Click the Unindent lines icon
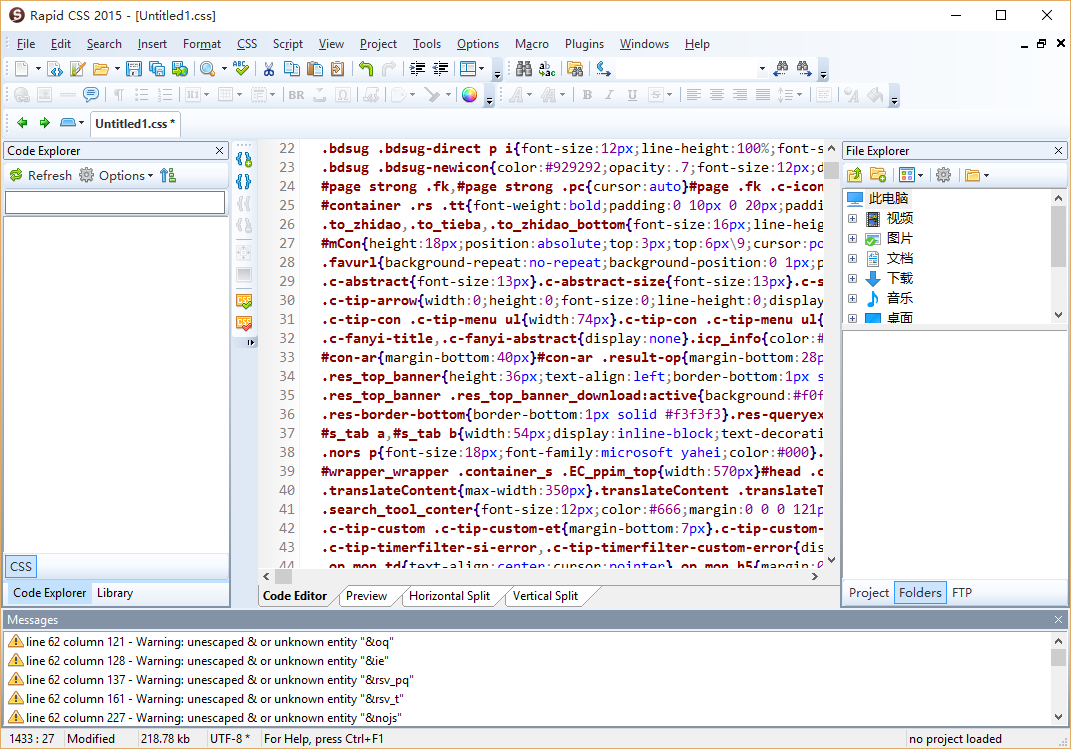Screen dimensions: 1071x749 (441, 68)
